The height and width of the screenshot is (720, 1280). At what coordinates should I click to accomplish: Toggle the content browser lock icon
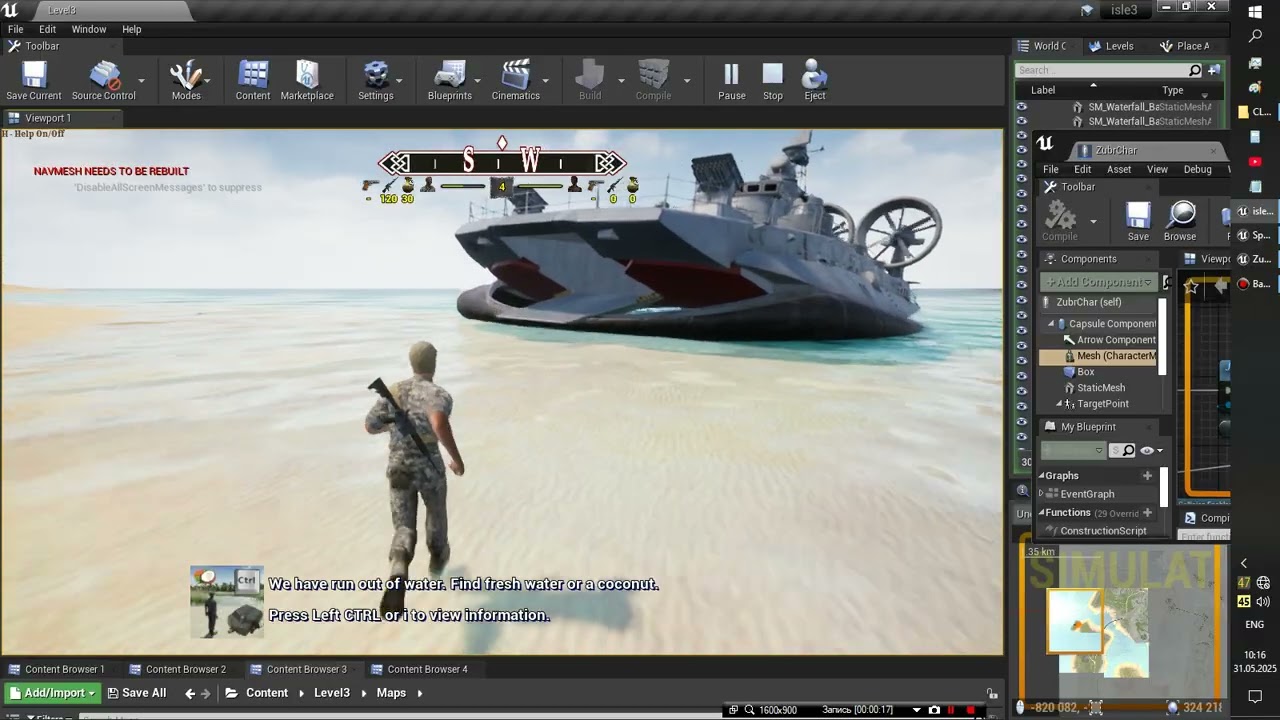pyautogui.click(x=992, y=693)
